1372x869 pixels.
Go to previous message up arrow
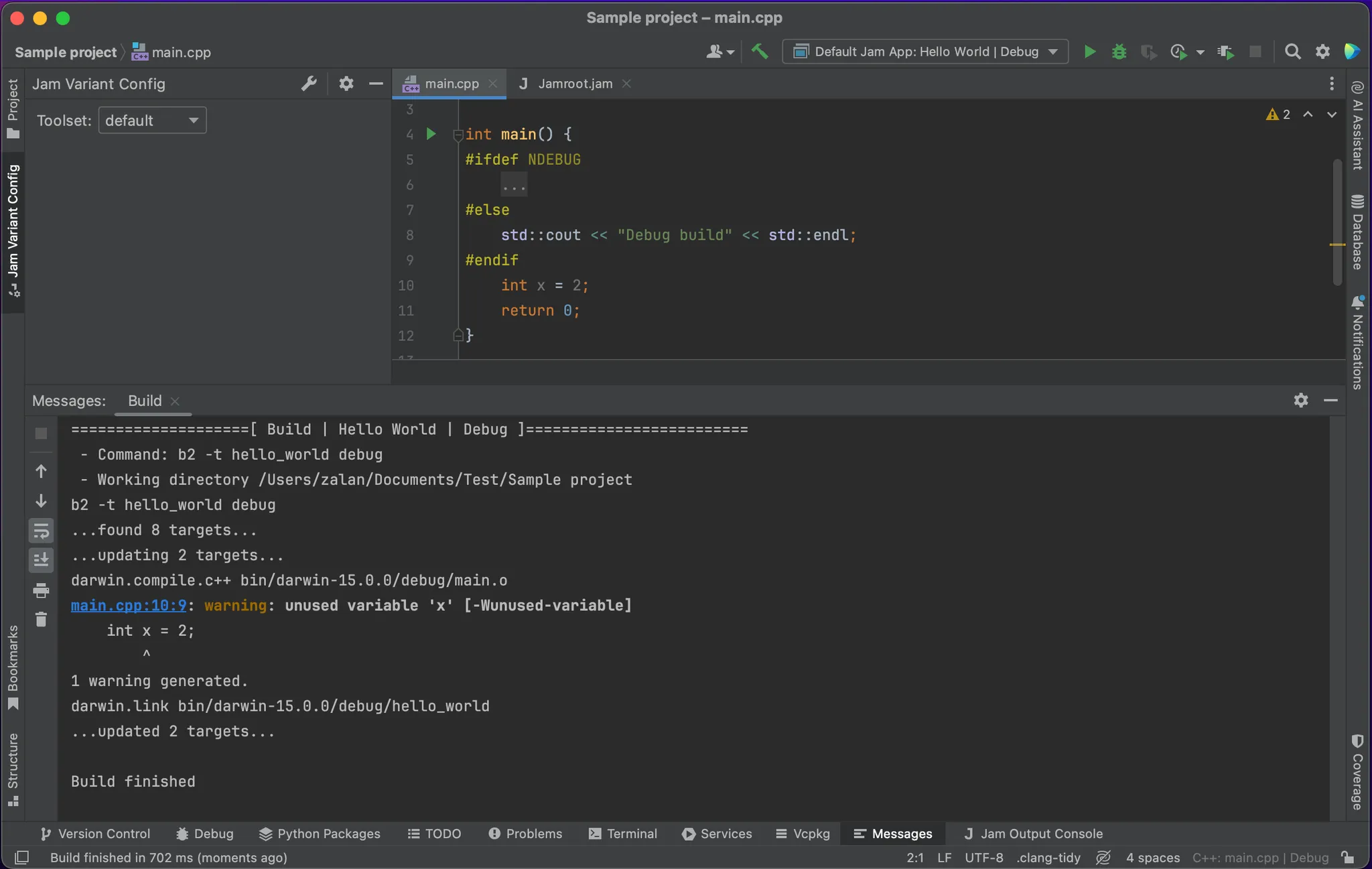click(41, 471)
